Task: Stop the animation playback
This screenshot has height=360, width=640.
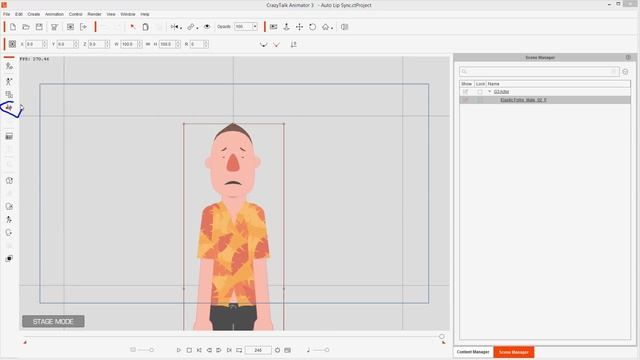Action: [x=189, y=350]
